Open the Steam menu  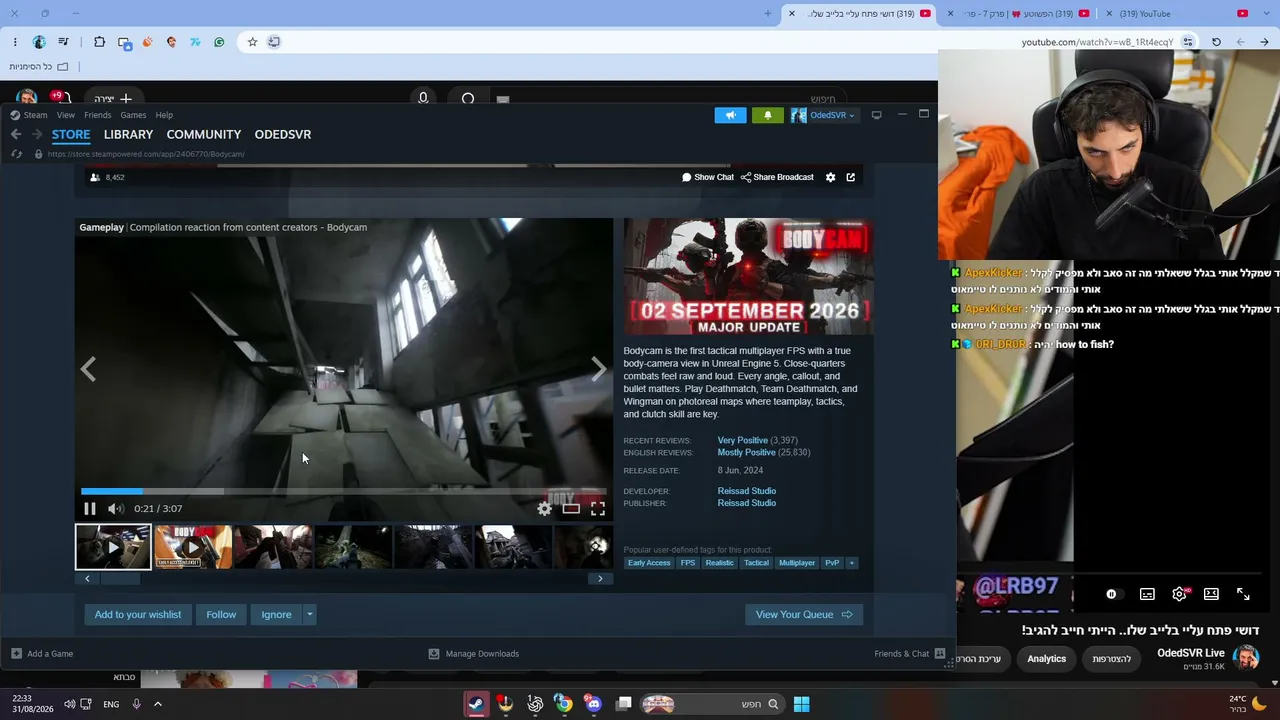point(35,115)
